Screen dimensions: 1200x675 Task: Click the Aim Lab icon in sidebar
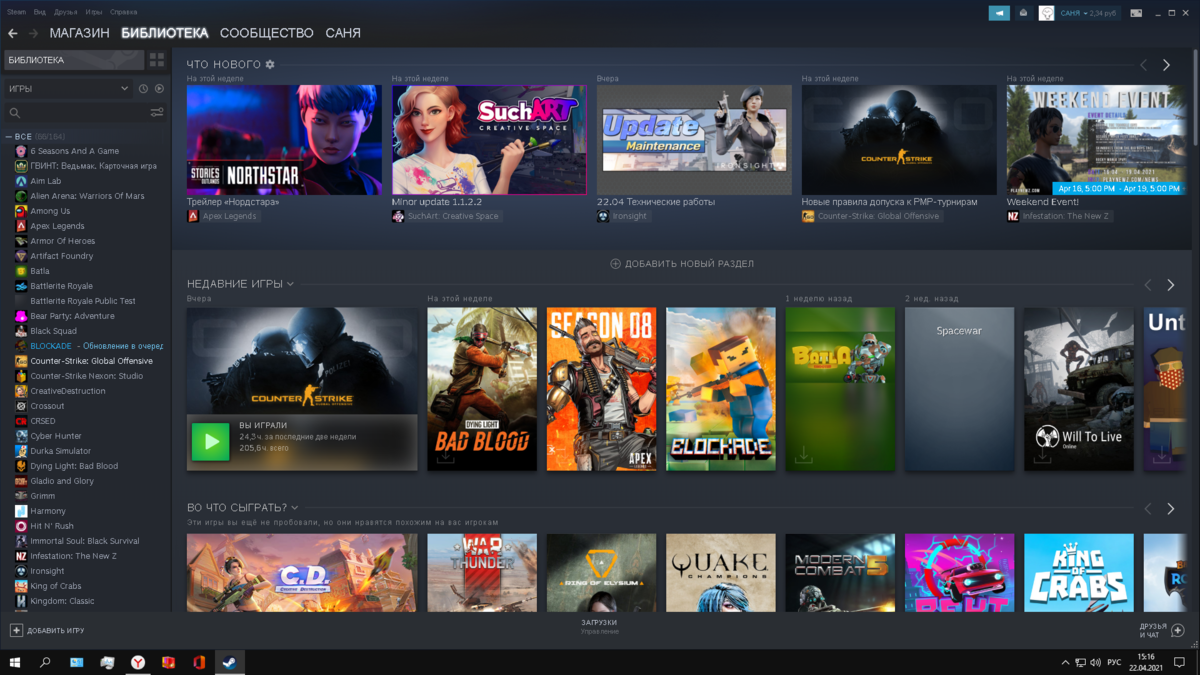pyautogui.click(x=21, y=181)
